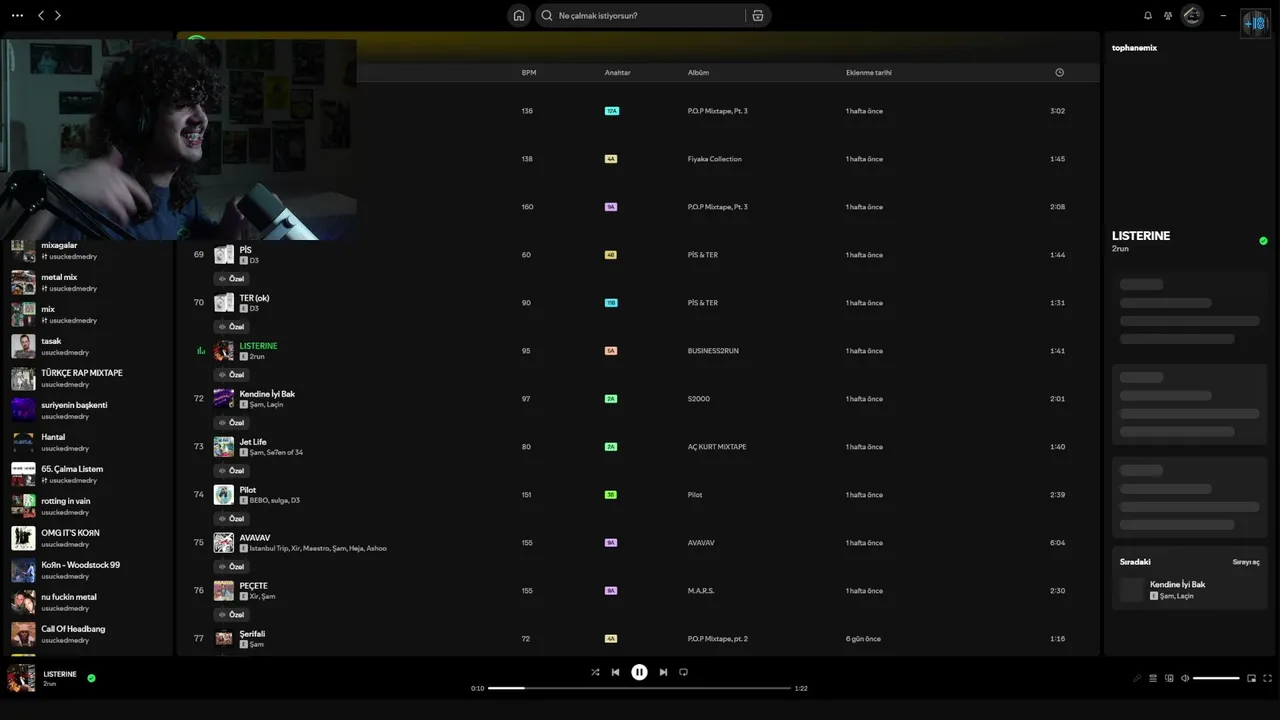Open the lyrics microphone icon

(1137, 678)
